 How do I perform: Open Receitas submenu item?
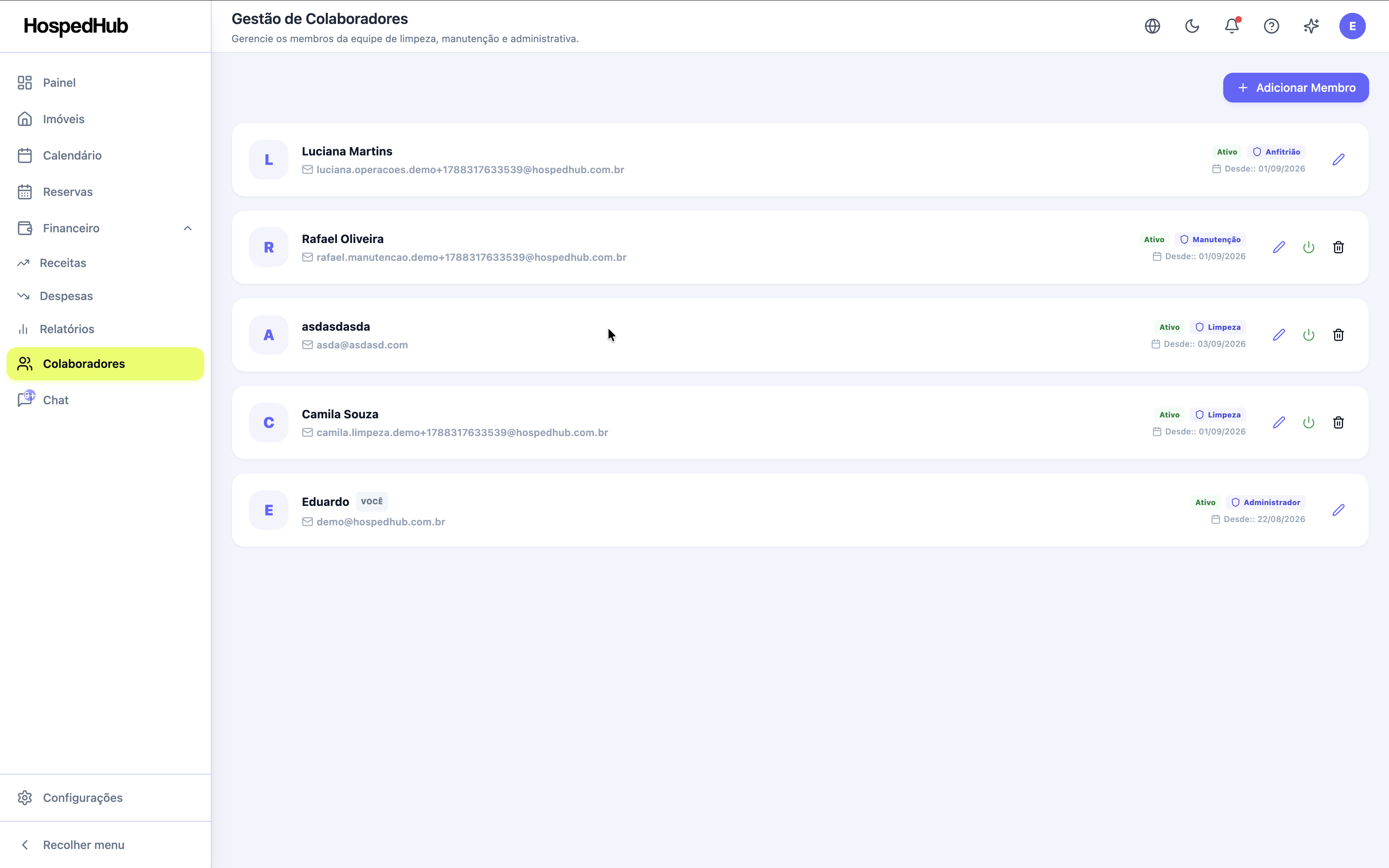tap(105, 263)
